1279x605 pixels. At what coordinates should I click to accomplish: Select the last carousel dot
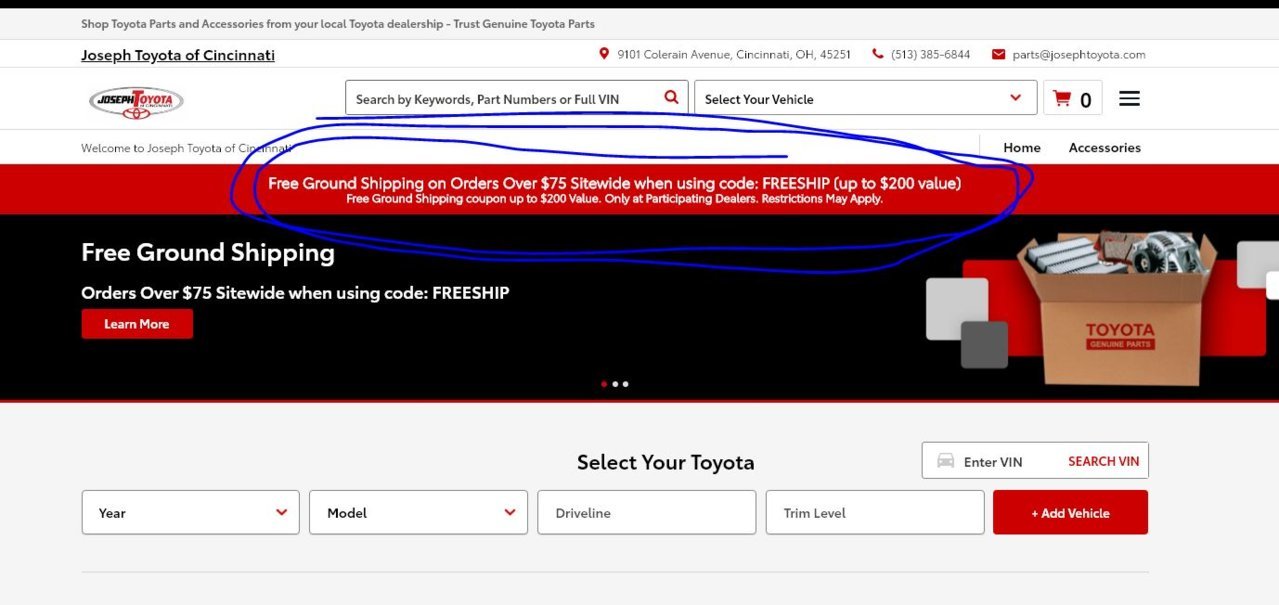tap(626, 384)
